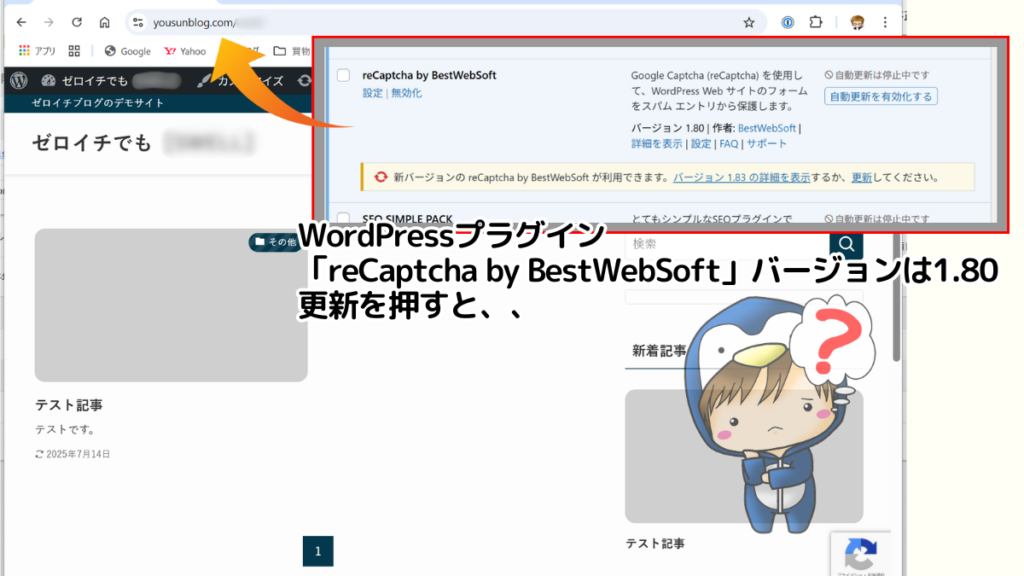Click the updates icon in admin bar

click(x=304, y=80)
